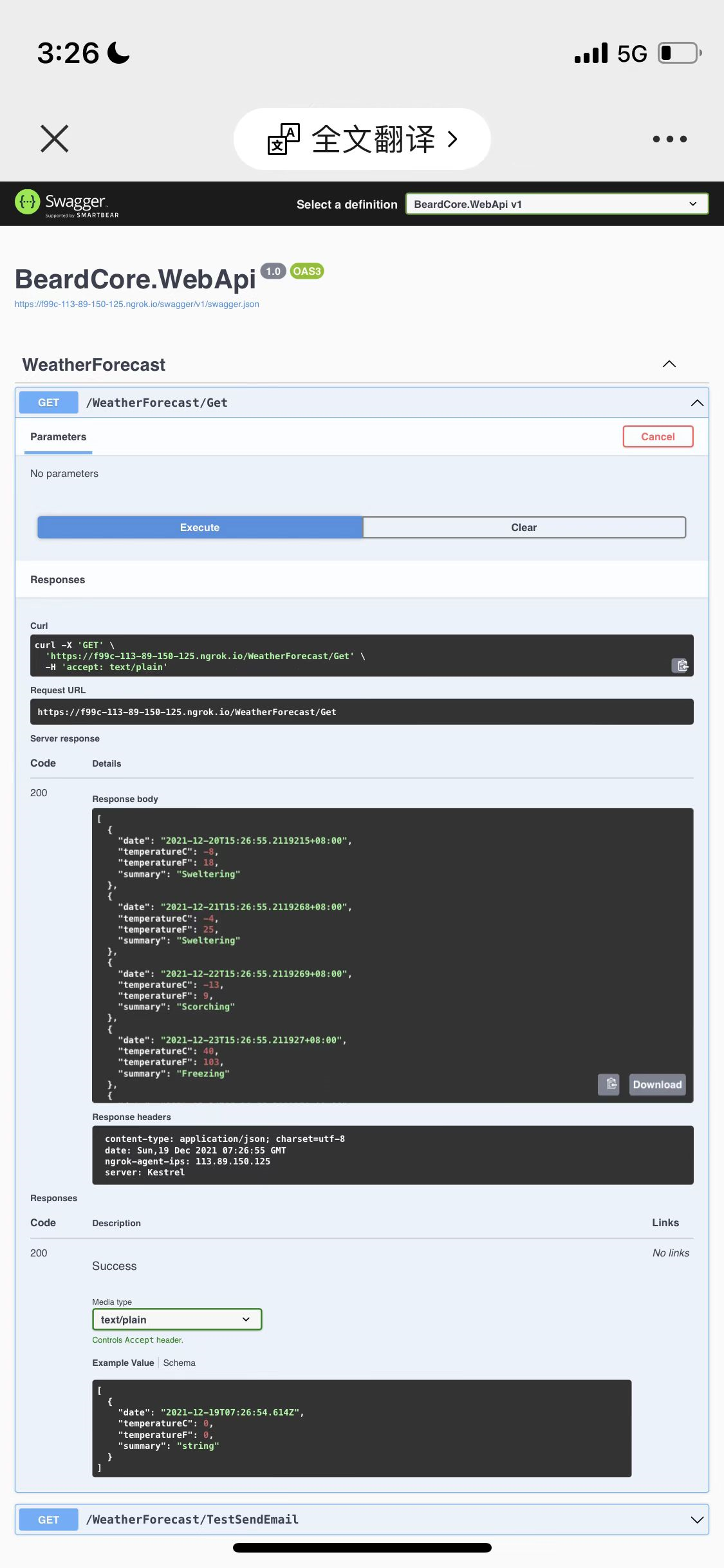Viewport: 724px width, 1568px height.
Task: Open the swagger.json link
Action: click(x=137, y=304)
